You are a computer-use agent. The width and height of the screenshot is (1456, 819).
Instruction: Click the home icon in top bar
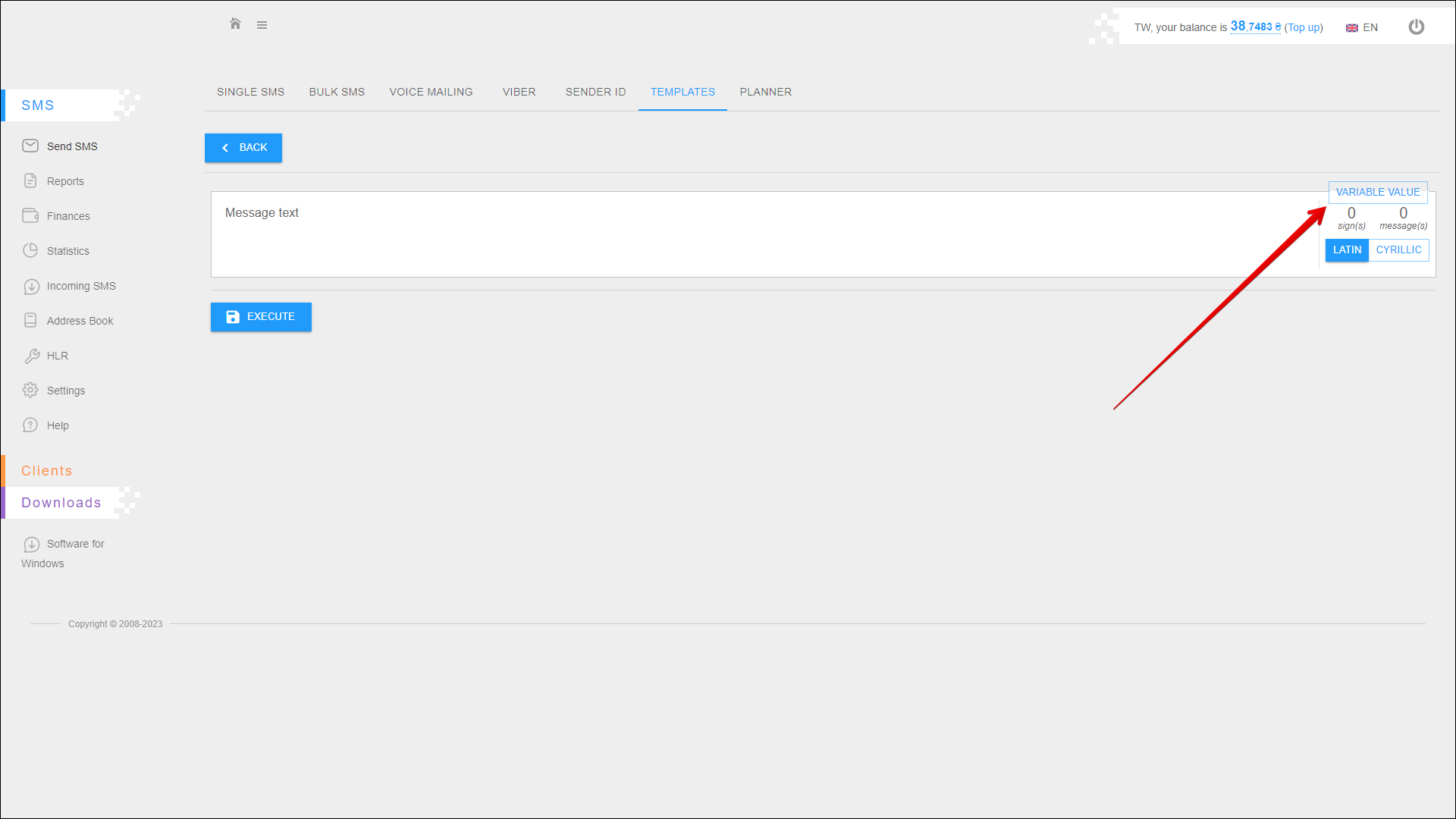235,24
